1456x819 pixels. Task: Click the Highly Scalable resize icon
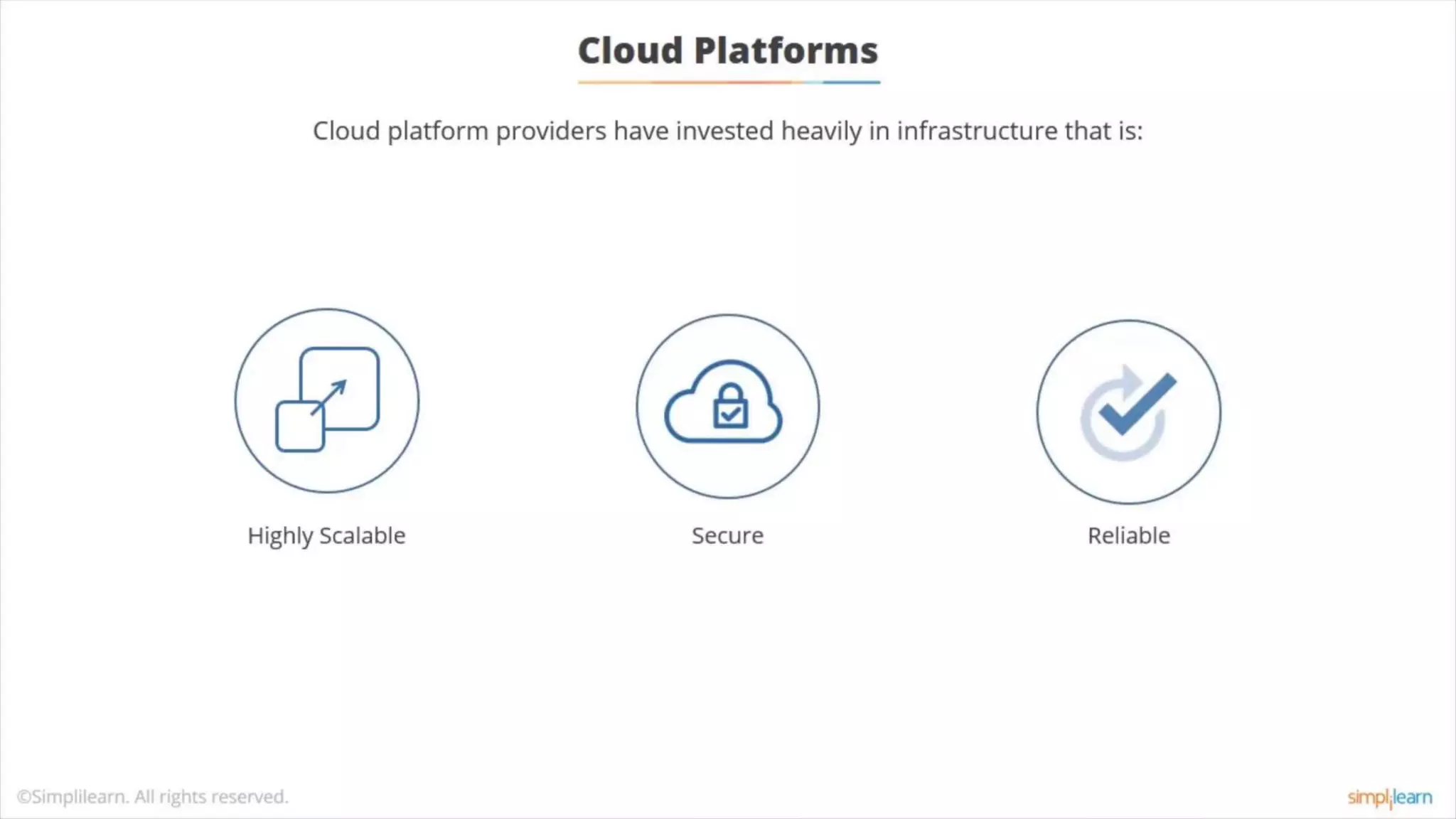327,400
